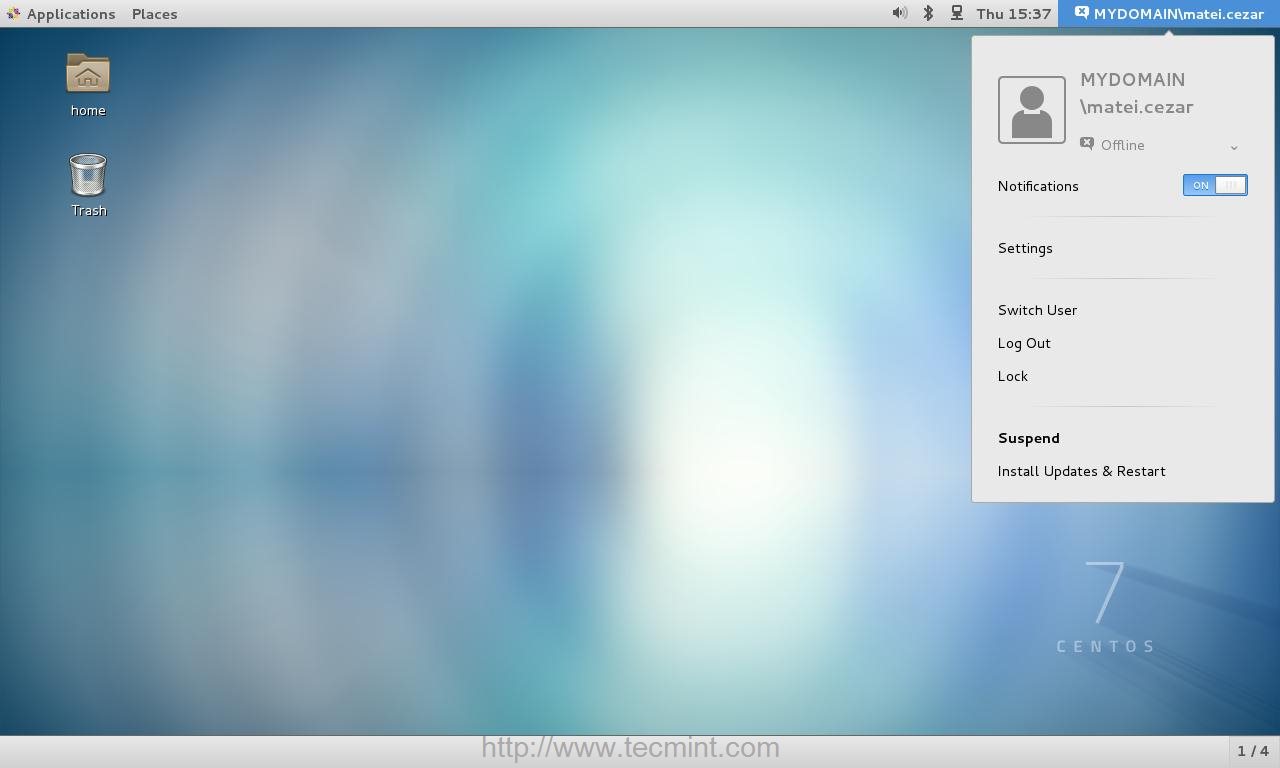
Task: Open Settings from the user menu
Action: pyautogui.click(x=1025, y=248)
